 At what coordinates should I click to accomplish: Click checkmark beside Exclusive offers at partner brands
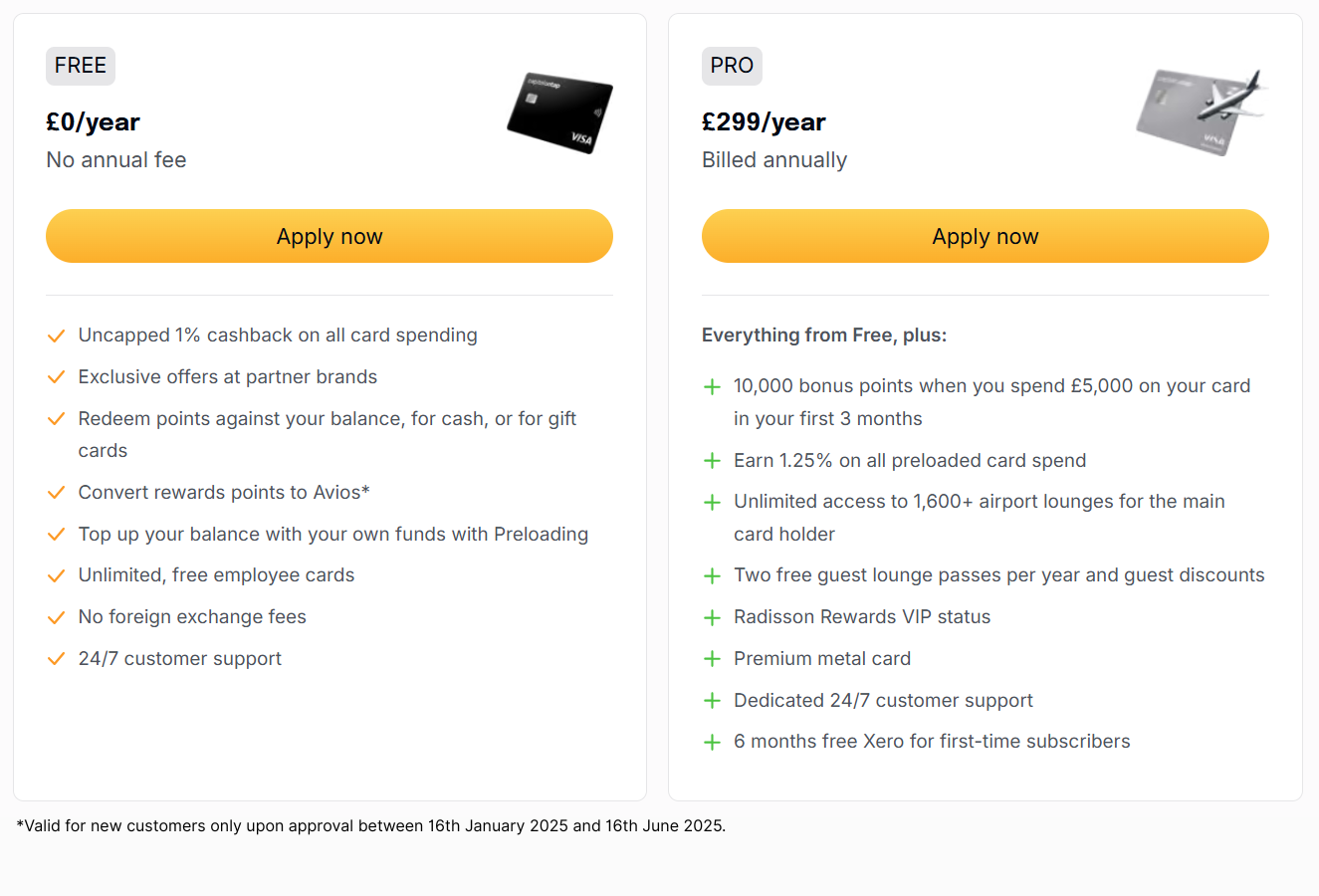[x=57, y=377]
